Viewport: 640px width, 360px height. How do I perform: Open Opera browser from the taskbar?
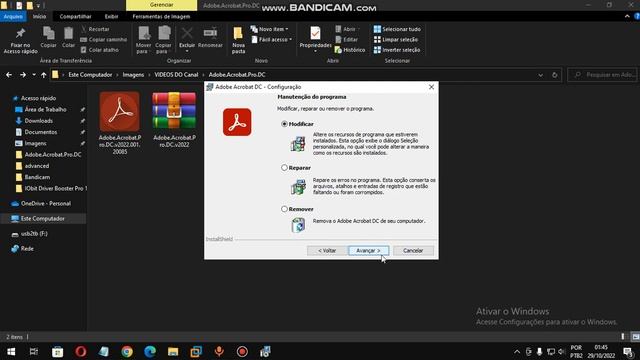(x=81, y=351)
